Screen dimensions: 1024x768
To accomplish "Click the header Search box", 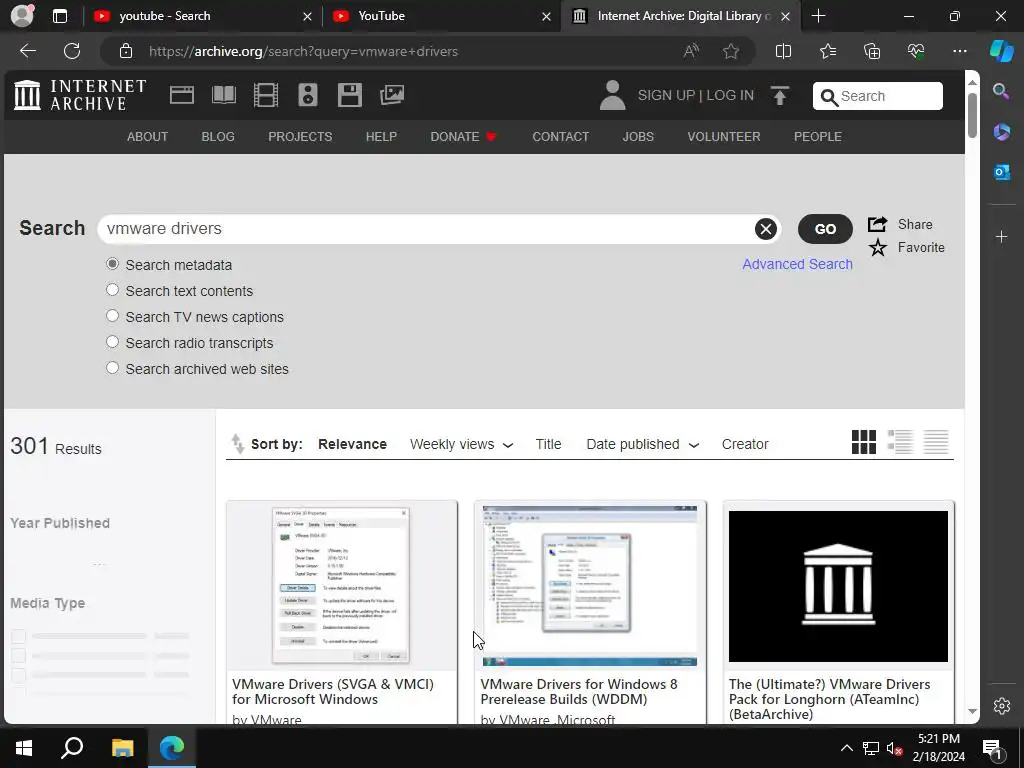I will pos(878,96).
